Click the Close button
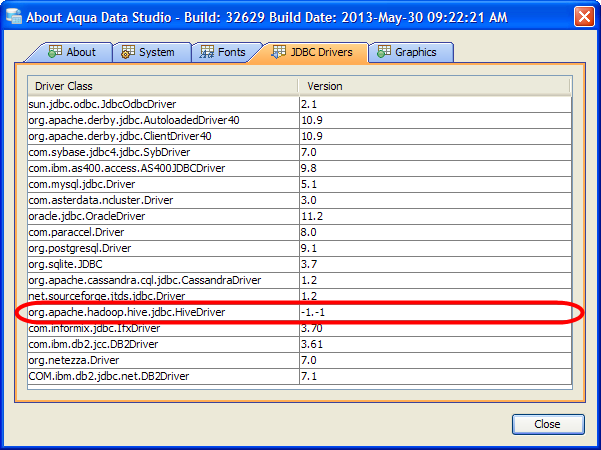Viewport: 601px width, 450px height. 548,424
